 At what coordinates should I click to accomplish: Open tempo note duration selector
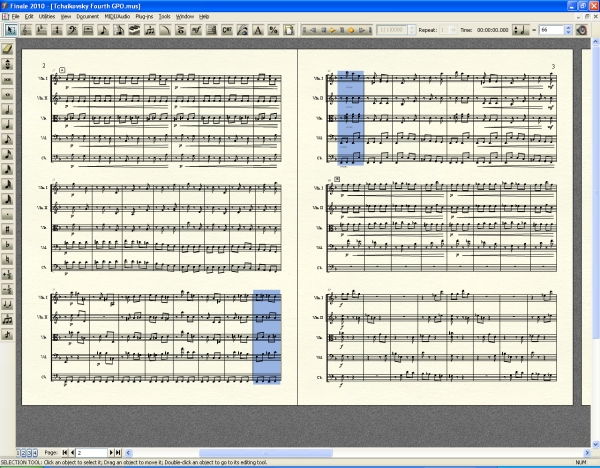[x=520, y=30]
